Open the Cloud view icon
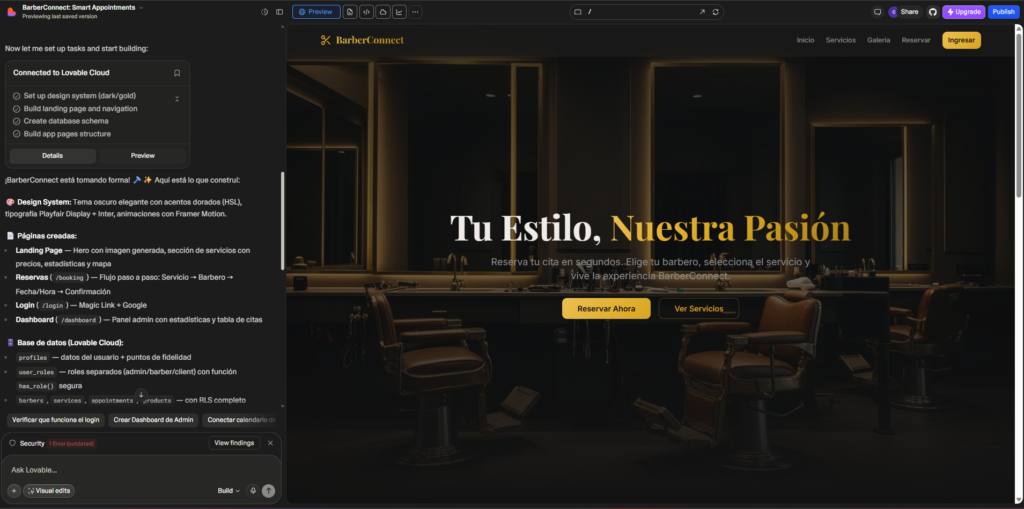Viewport: 1024px width, 509px height. [383, 12]
